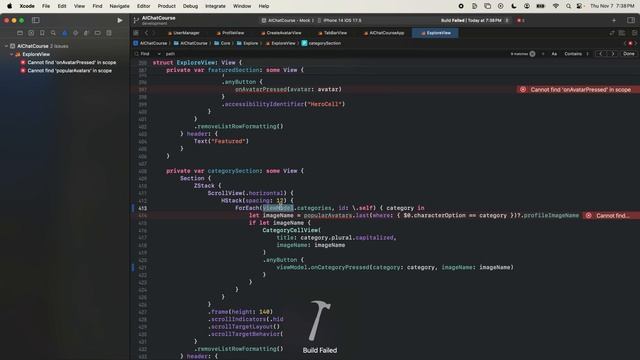Image resolution: width=640 pixels, height=360 pixels.
Task: Collapse the AIChatCourse issues group
Action: 6,46
